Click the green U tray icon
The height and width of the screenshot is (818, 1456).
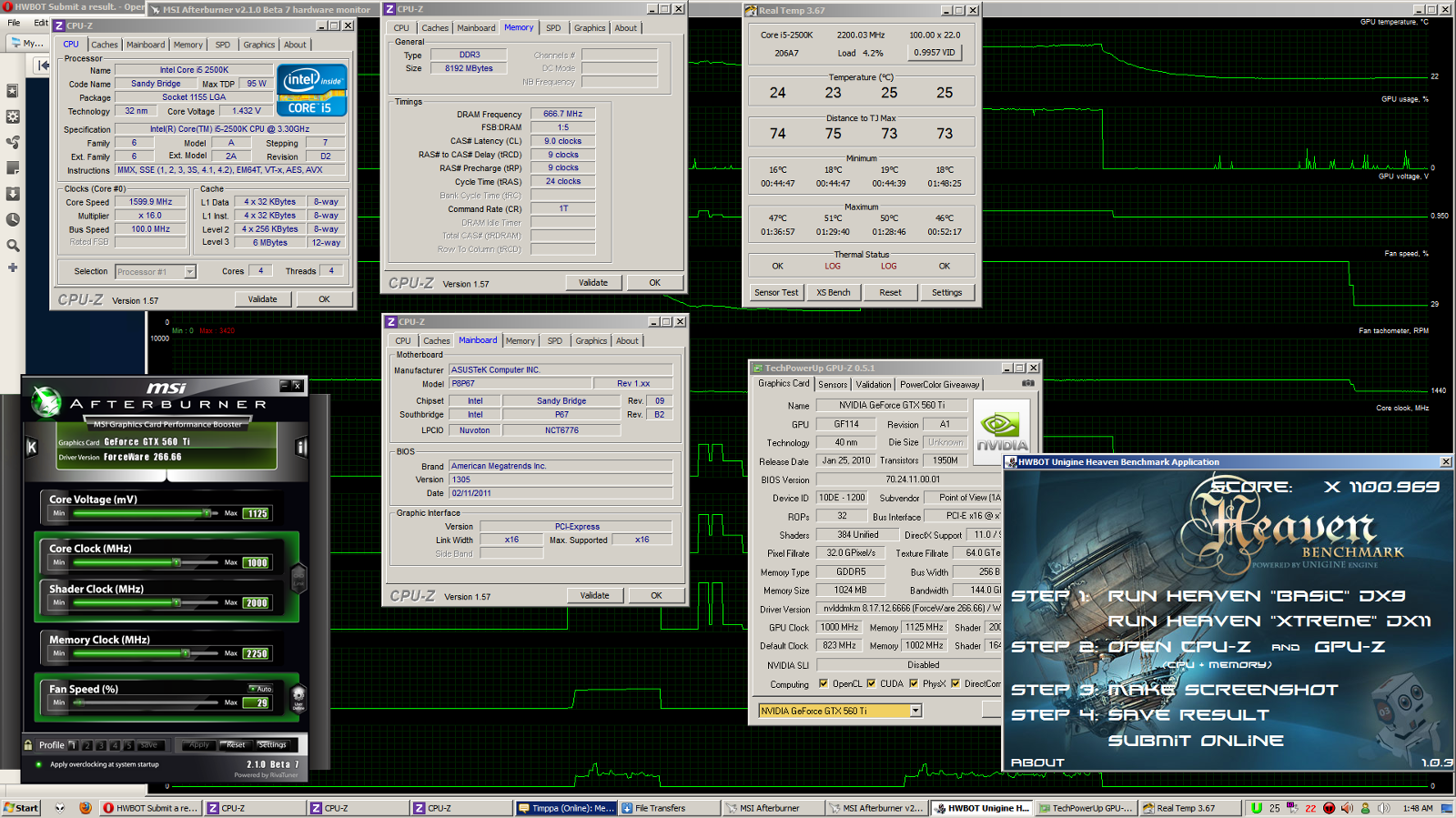point(1257,808)
